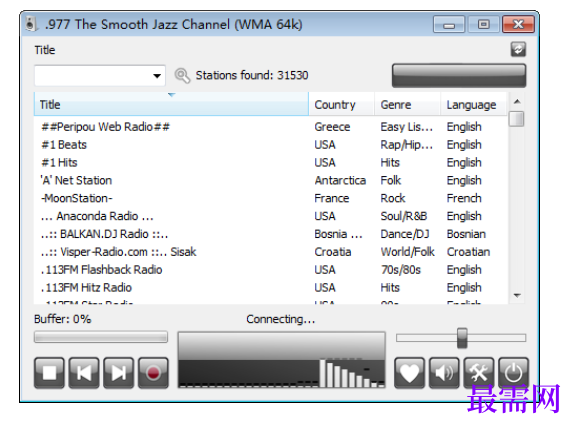Screen dimensions: 579x430
Task: Sort stations by Title column header
Action: 171,105
